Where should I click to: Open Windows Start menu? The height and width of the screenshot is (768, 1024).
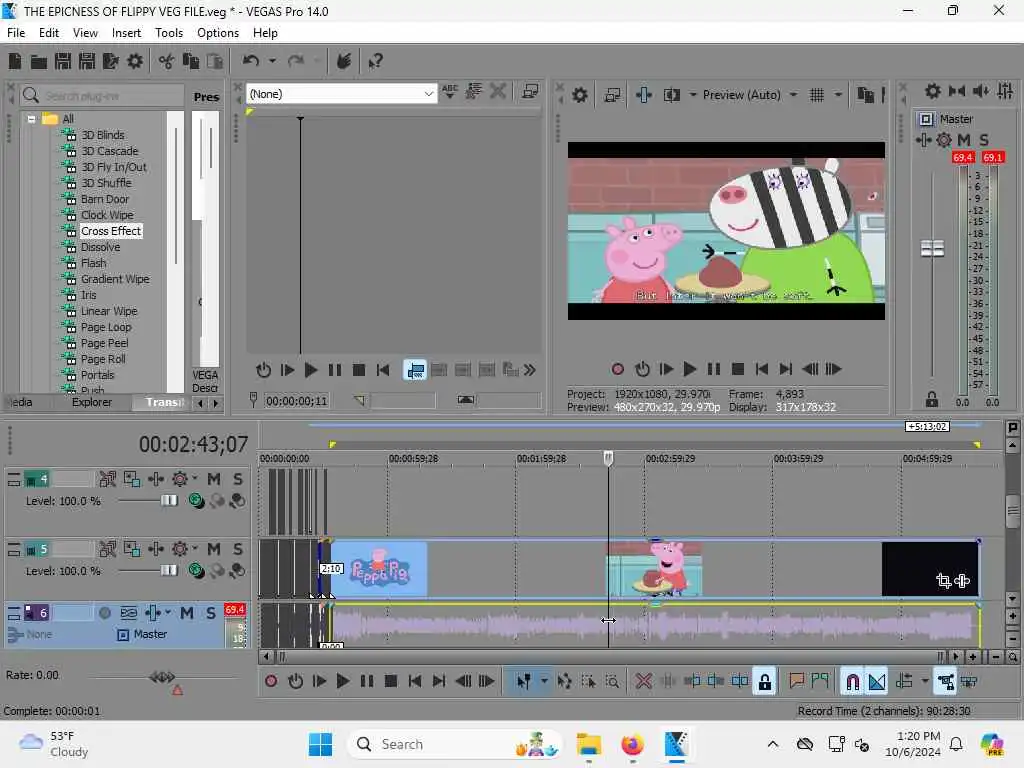320,744
